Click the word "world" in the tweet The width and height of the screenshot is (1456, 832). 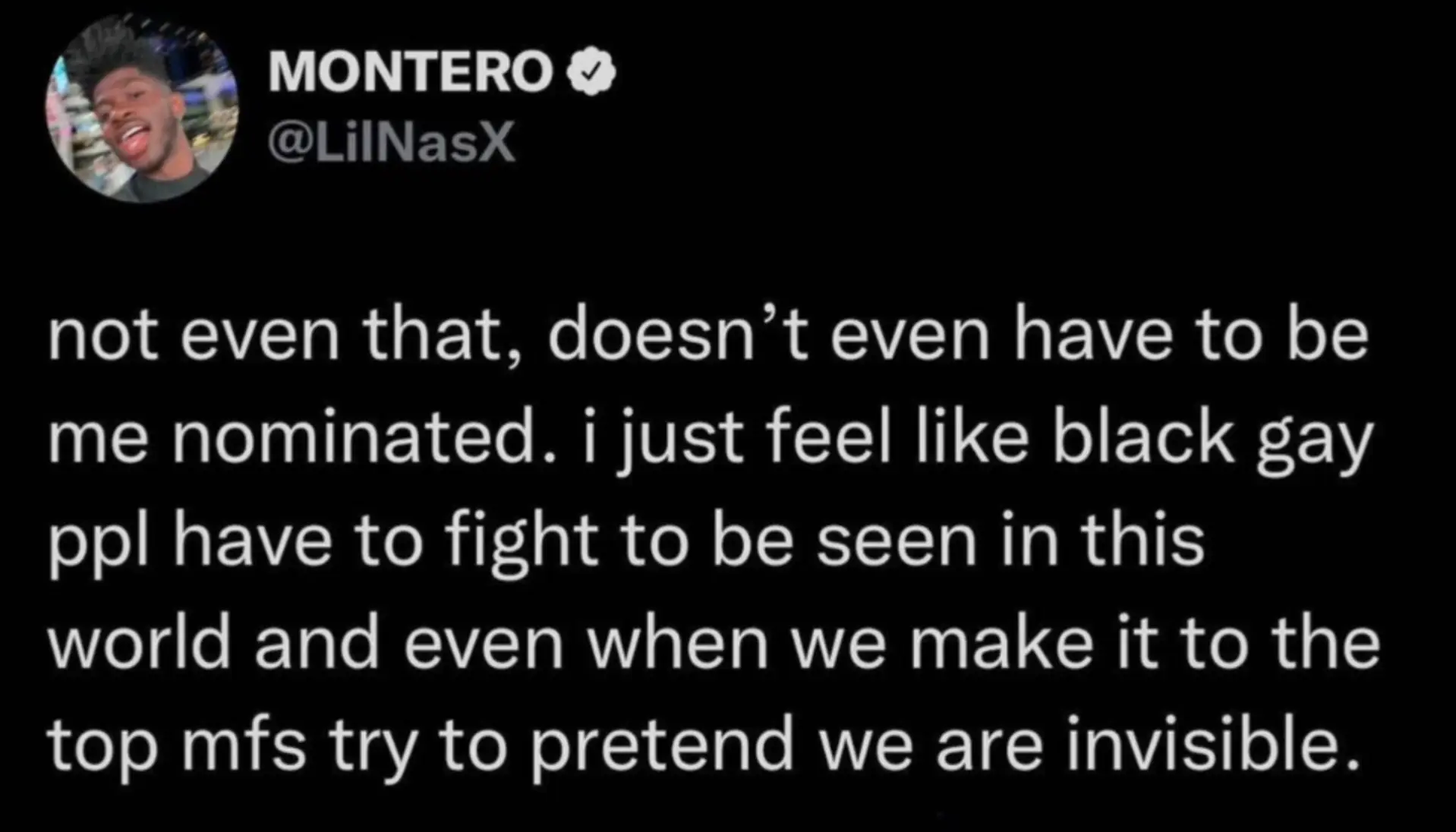pyautogui.click(x=140, y=644)
